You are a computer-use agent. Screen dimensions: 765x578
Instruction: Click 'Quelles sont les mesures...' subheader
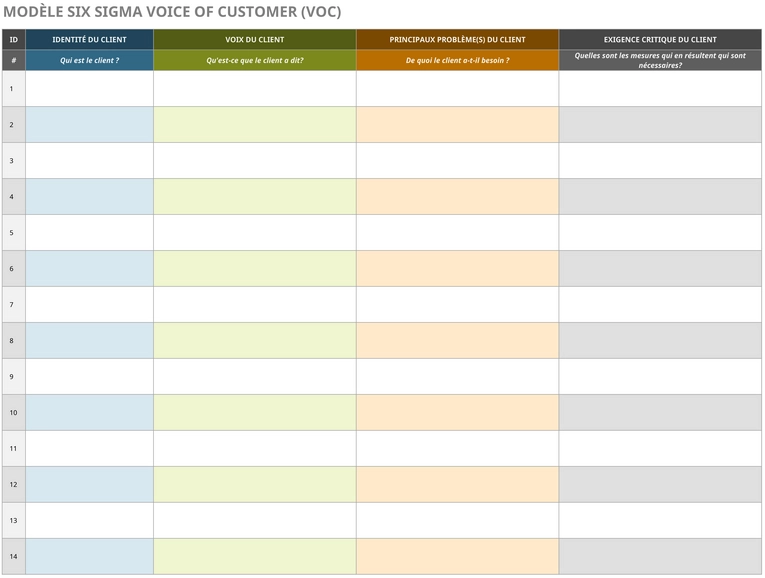click(660, 60)
